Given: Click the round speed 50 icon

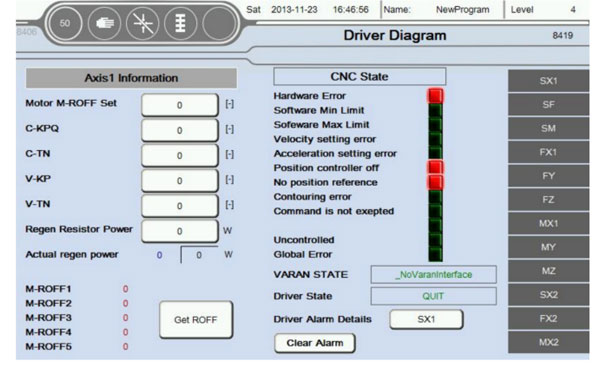Looking at the screenshot, I should click(x=65, y=23).
